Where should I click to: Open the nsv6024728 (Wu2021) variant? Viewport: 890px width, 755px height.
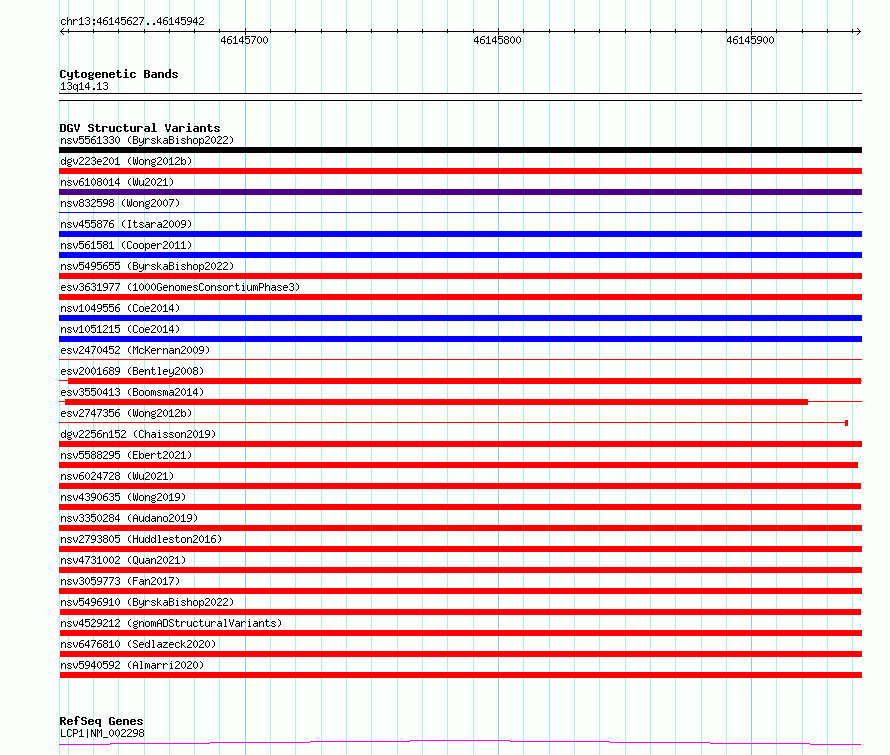117,476
